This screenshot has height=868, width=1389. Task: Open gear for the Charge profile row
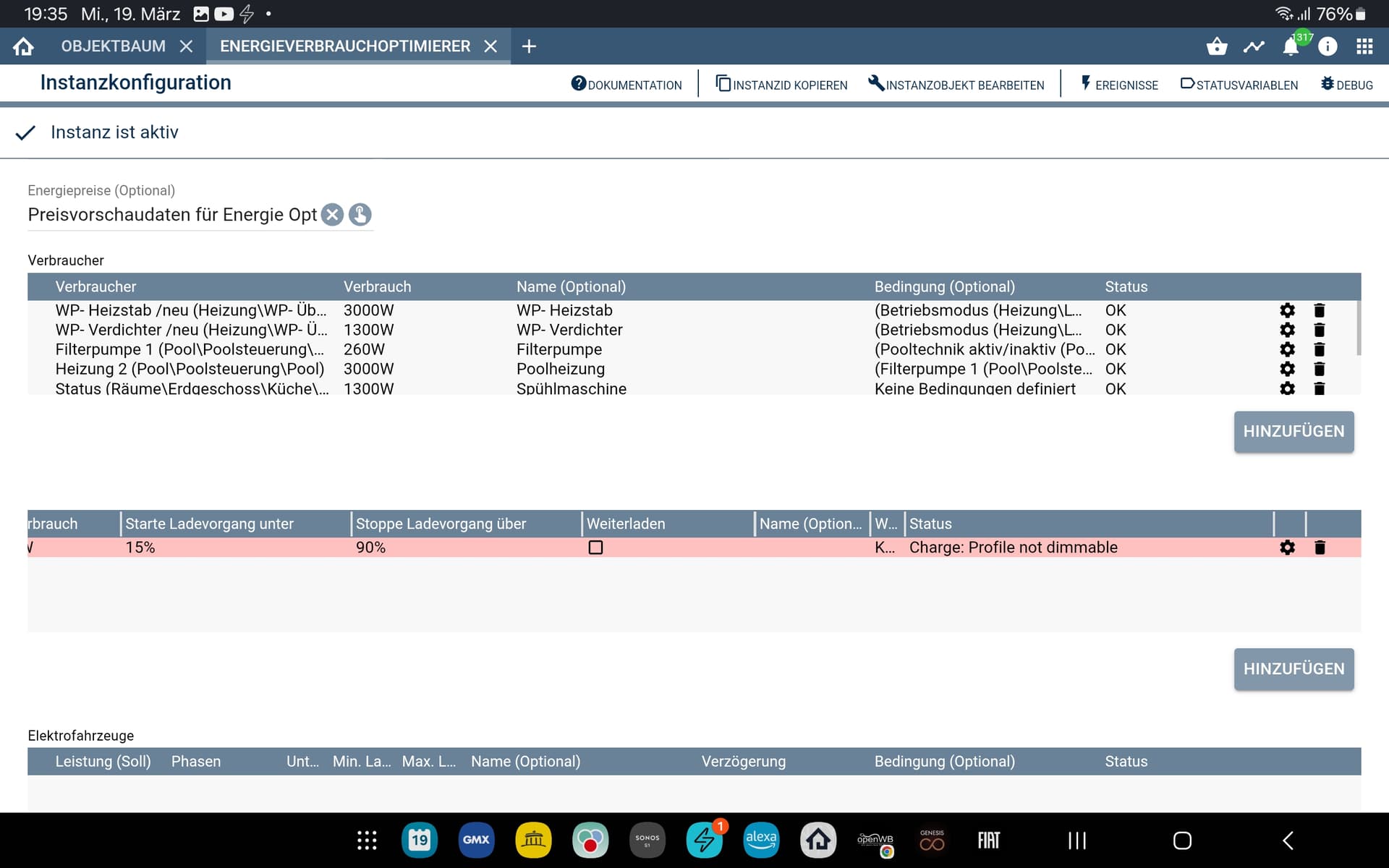coord(1287,548)
